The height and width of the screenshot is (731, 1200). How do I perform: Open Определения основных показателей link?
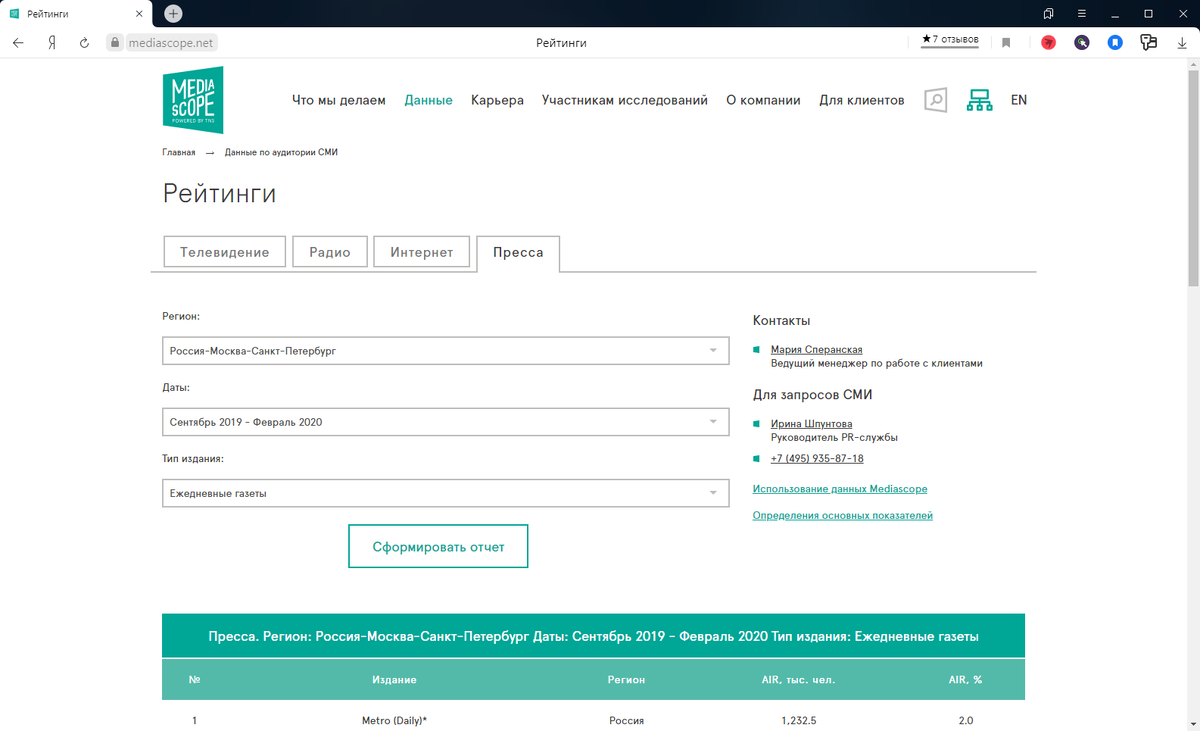(842, 516)
